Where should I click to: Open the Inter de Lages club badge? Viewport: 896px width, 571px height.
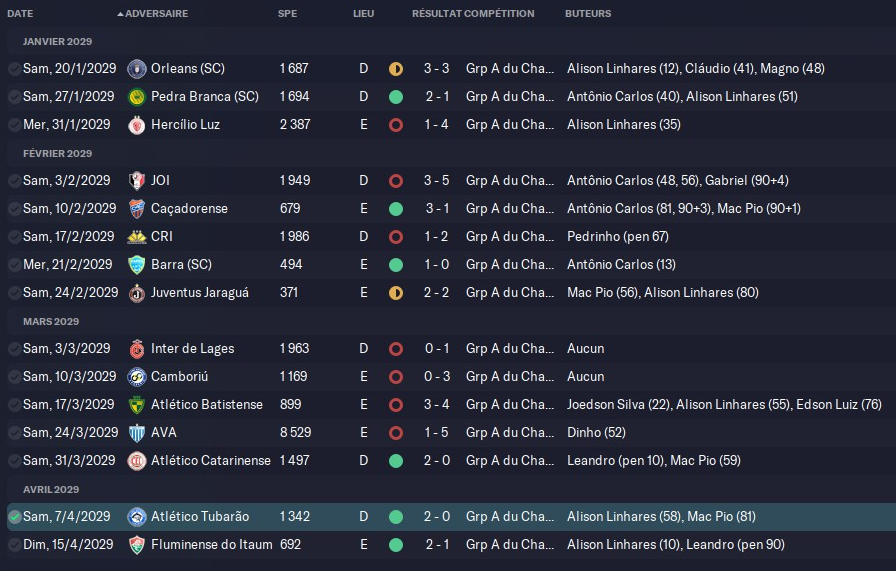coord(137,349)
